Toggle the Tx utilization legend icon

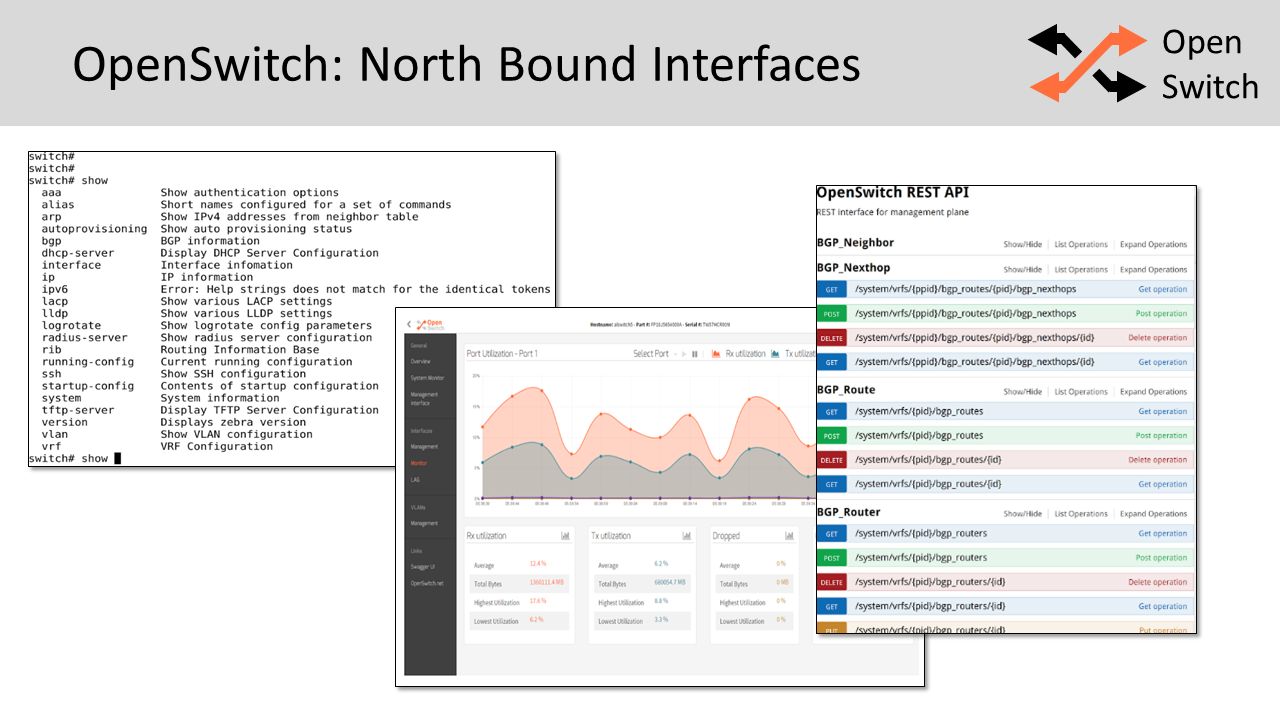point(776,354)
